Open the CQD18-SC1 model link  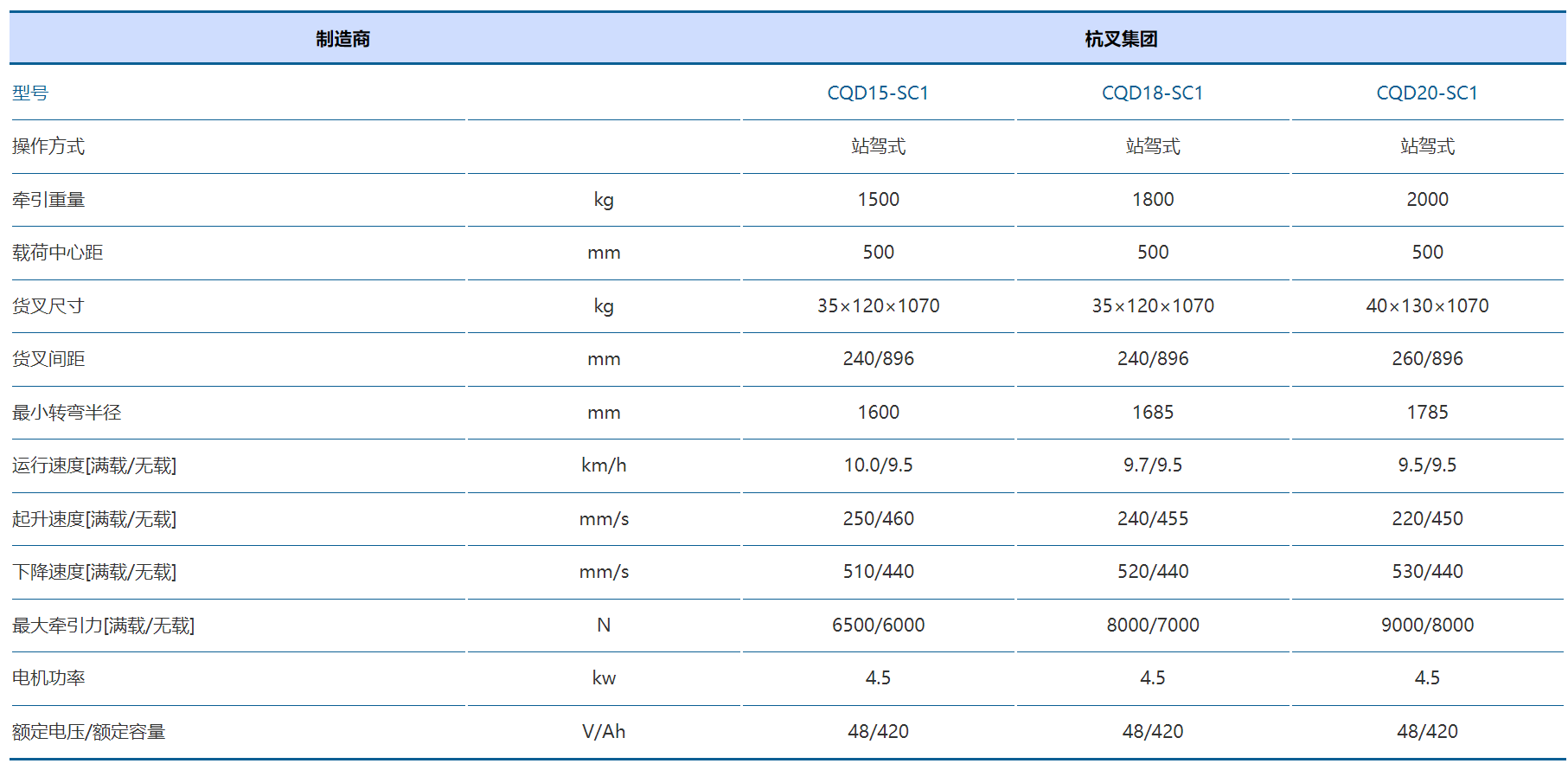1152,93
